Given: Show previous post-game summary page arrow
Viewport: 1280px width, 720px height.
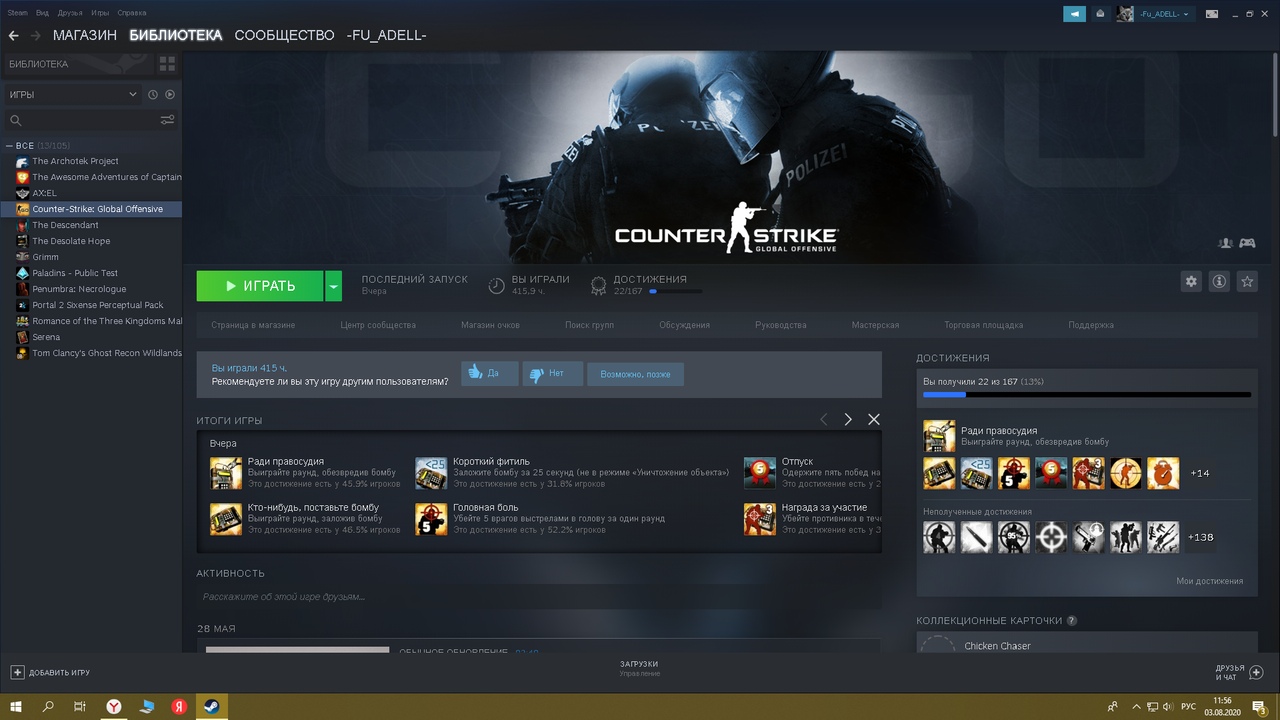Looking at the screenshot, I should click(x=823, y=419).
